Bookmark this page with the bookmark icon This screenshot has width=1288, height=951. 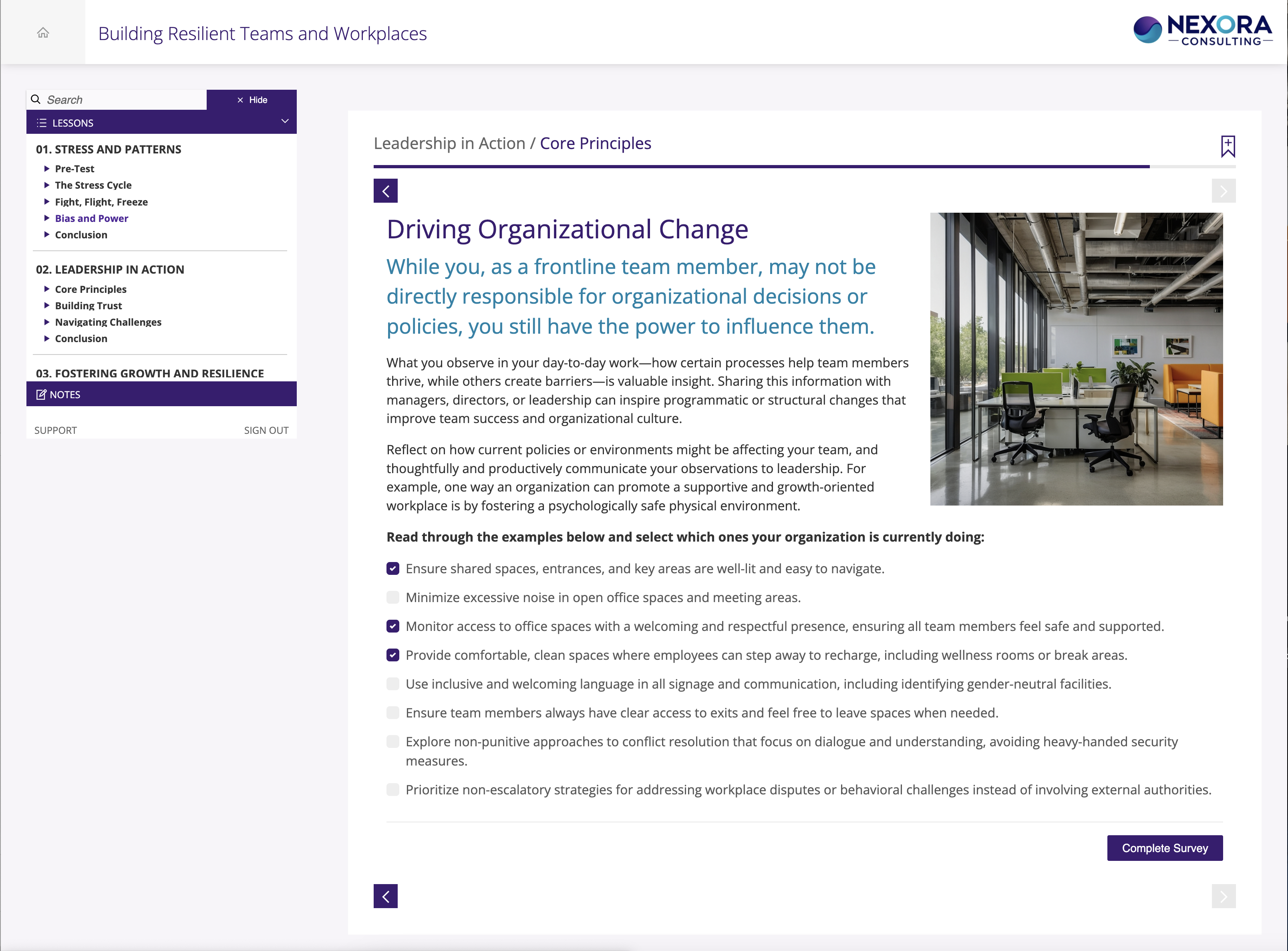1228,146
